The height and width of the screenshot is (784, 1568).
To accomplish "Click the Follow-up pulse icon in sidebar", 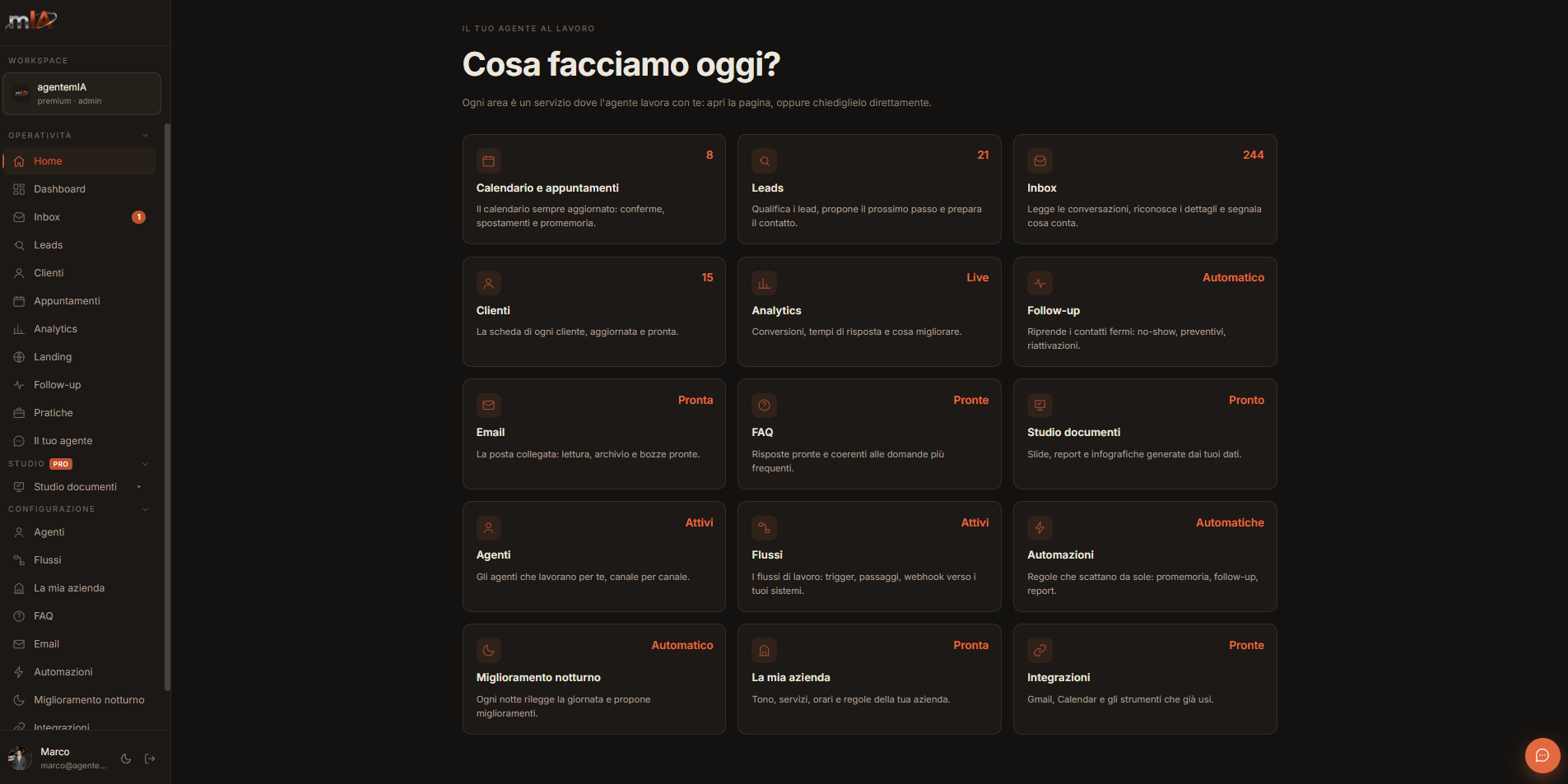I will point(19,385).
